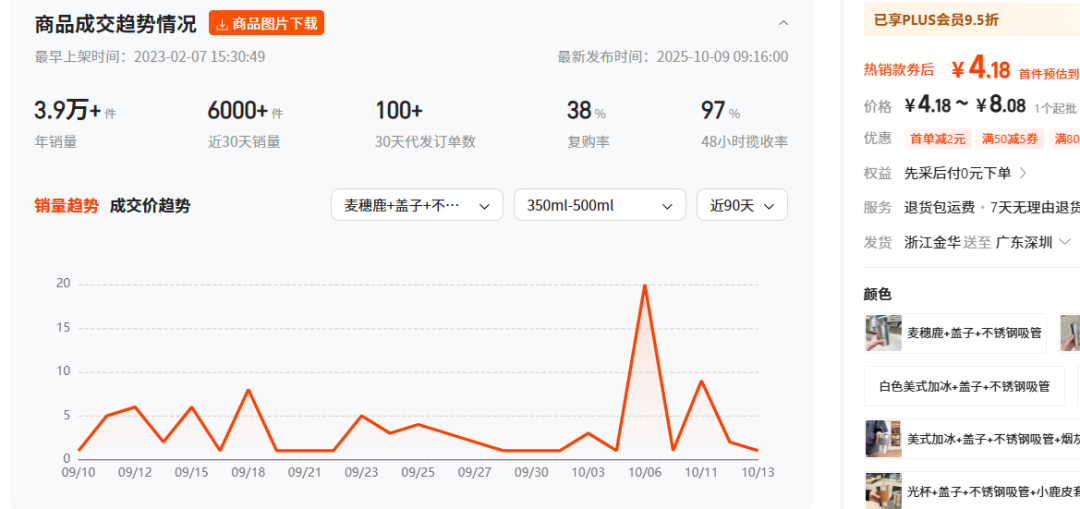Download product images with the orange button

pos(266,23)
